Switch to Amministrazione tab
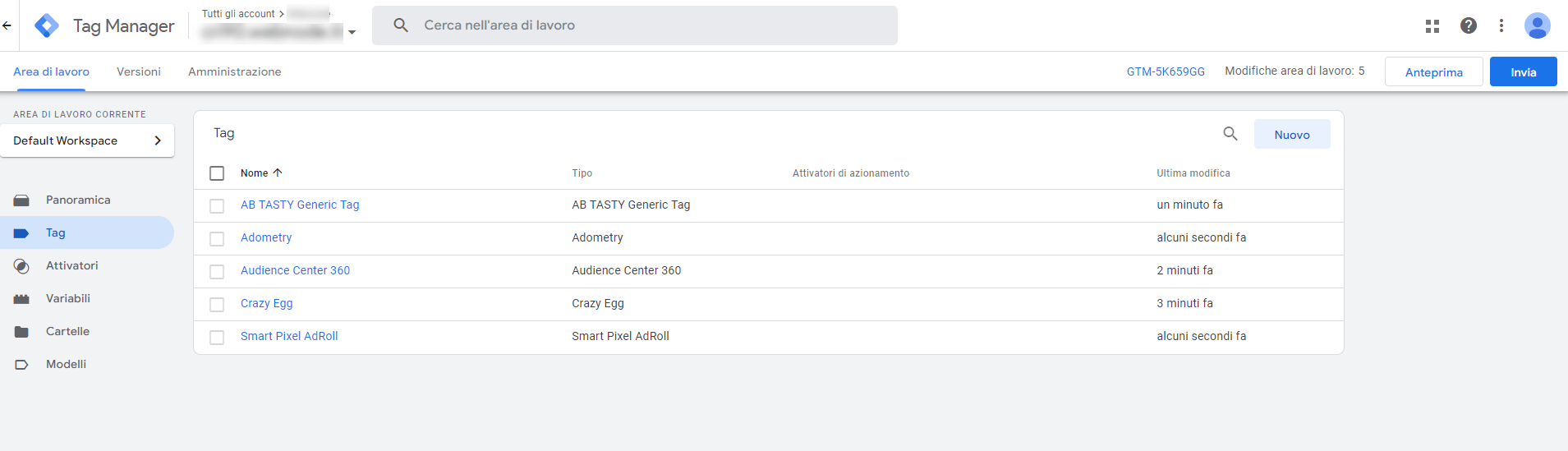The width and height of the screenshot is (1568, 451). pos(235,71)
